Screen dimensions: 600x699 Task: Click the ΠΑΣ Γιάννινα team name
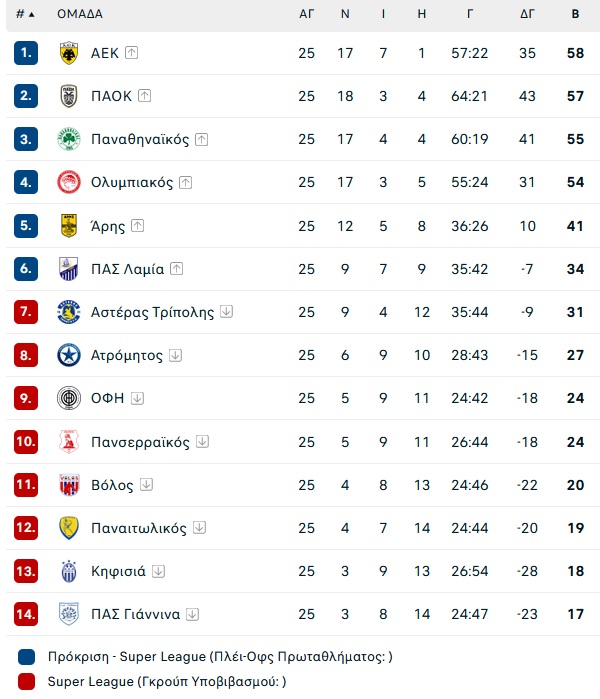pyautogui.click(x=136, y=614)
